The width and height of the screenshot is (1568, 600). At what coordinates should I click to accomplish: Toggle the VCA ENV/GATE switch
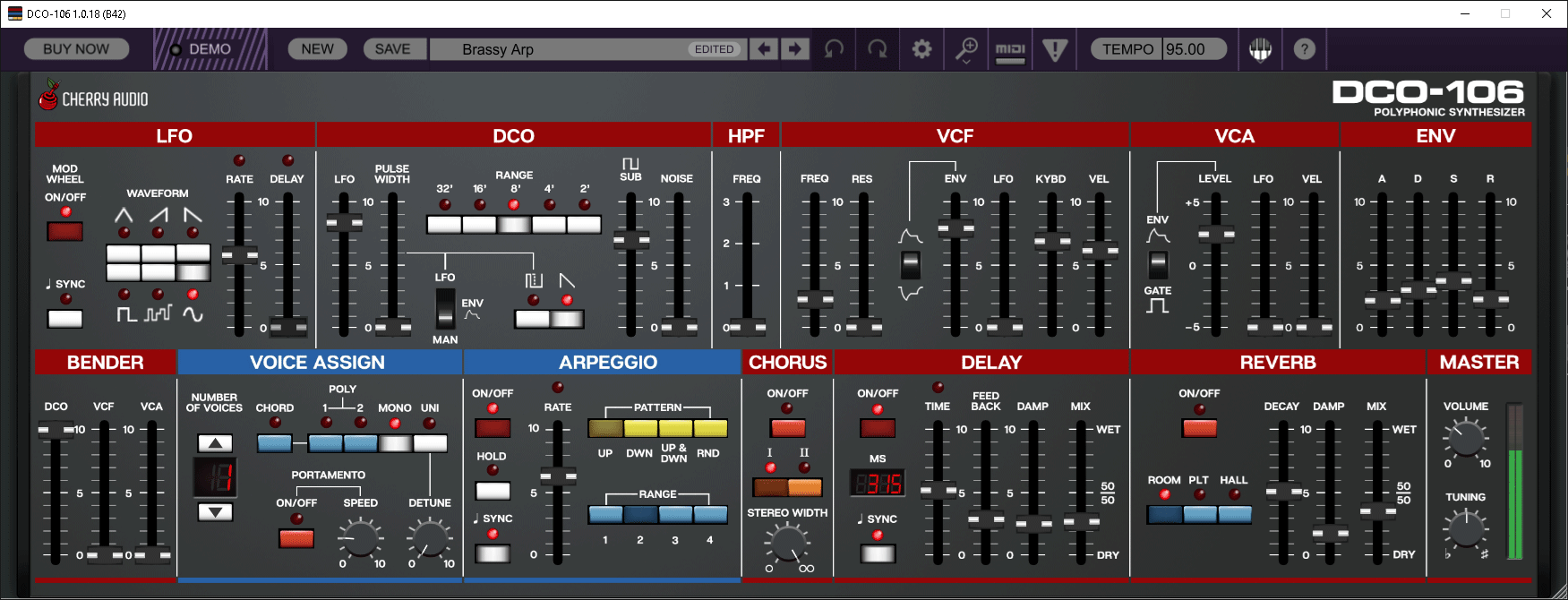pos(1158,265)
